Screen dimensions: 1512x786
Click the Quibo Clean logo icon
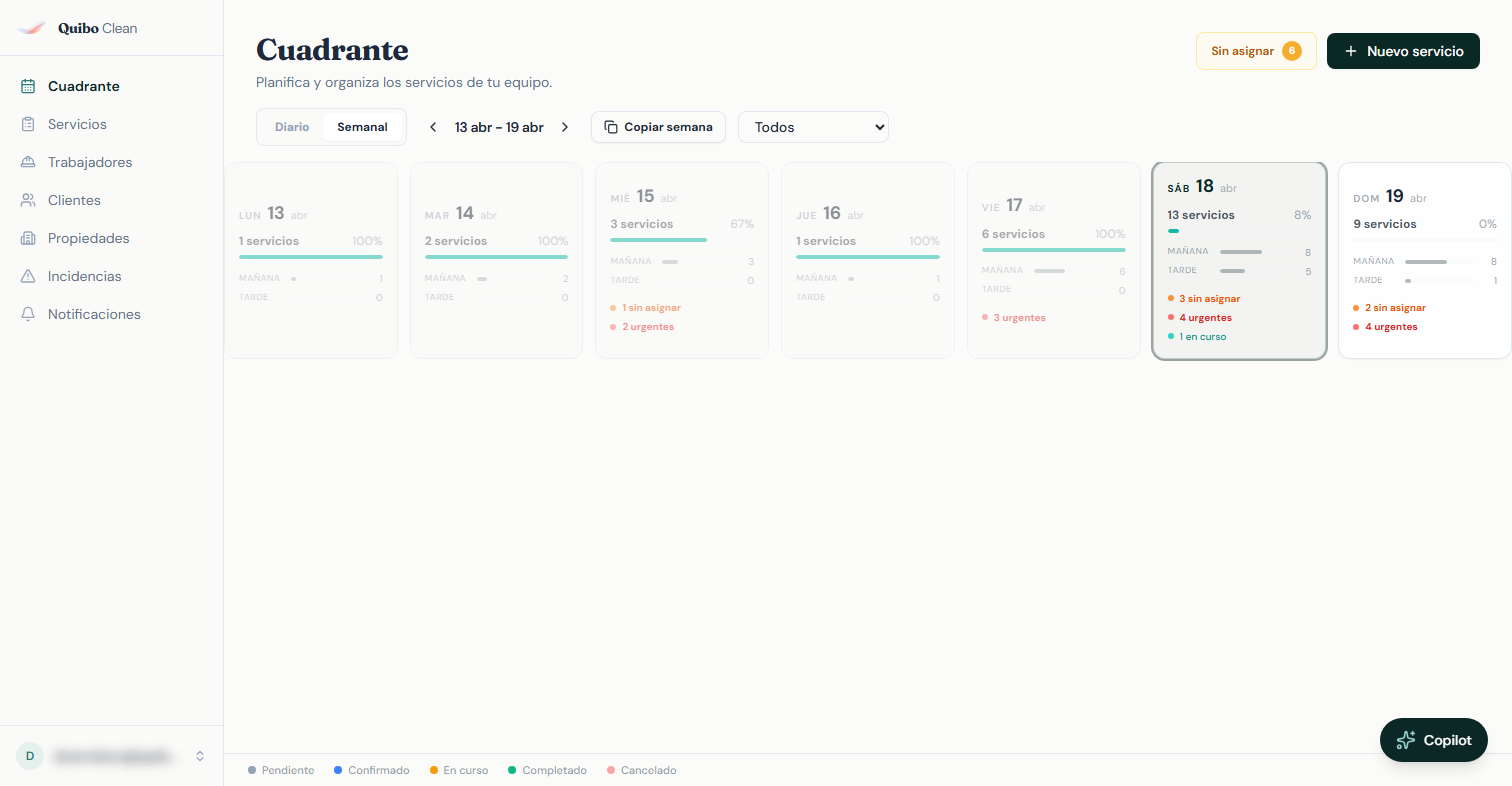[32, 28]
